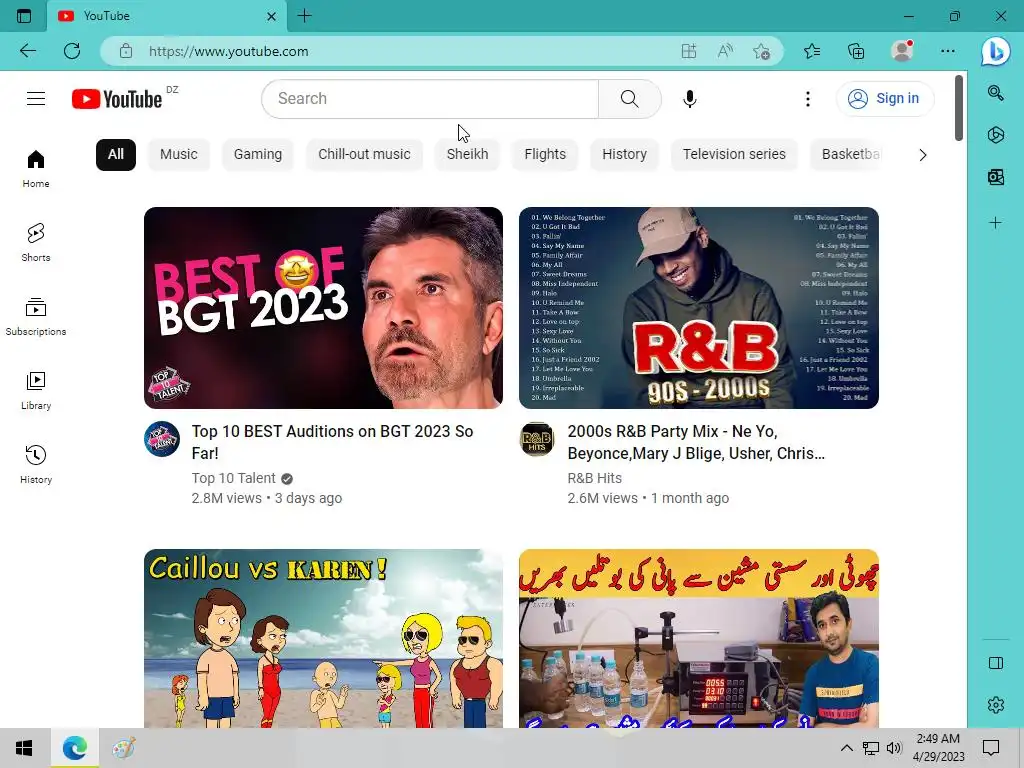This screenshot has width=1024, height=768.
Task: Open Library in sidebar
Action: tap(36, 390)
